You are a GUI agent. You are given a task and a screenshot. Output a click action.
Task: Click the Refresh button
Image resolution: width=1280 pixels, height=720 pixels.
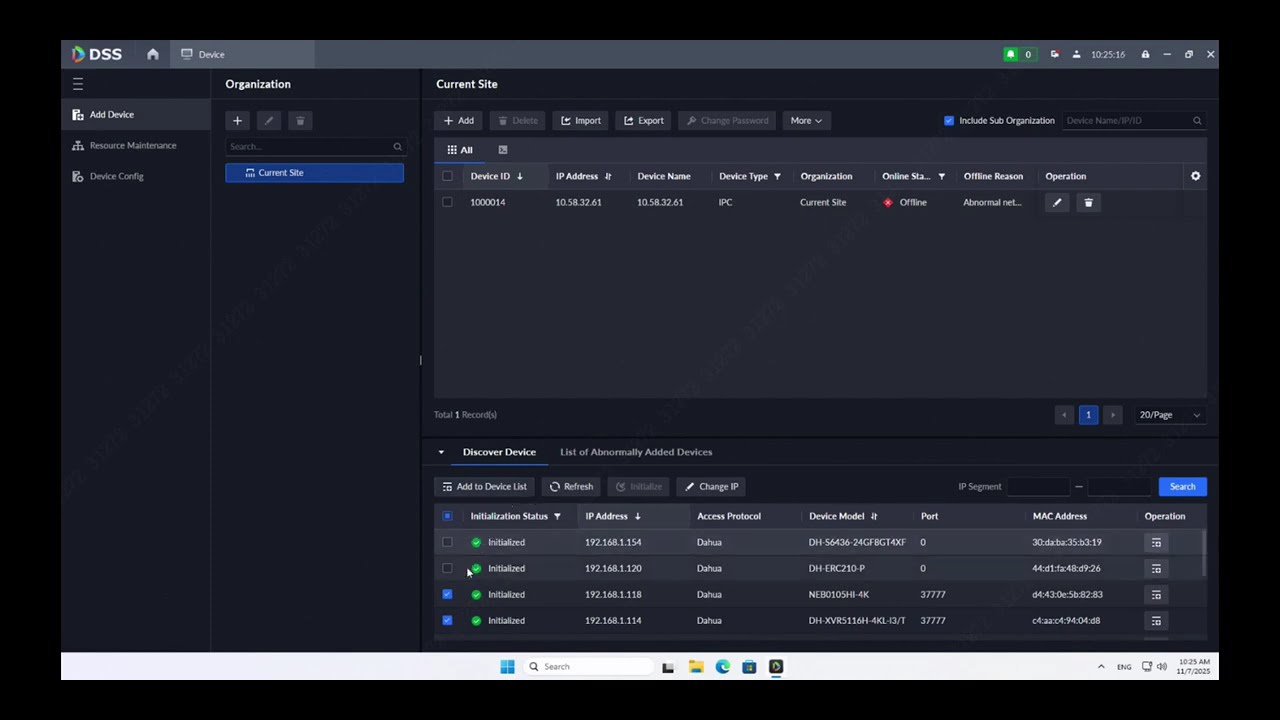click(x=572, y=487)
